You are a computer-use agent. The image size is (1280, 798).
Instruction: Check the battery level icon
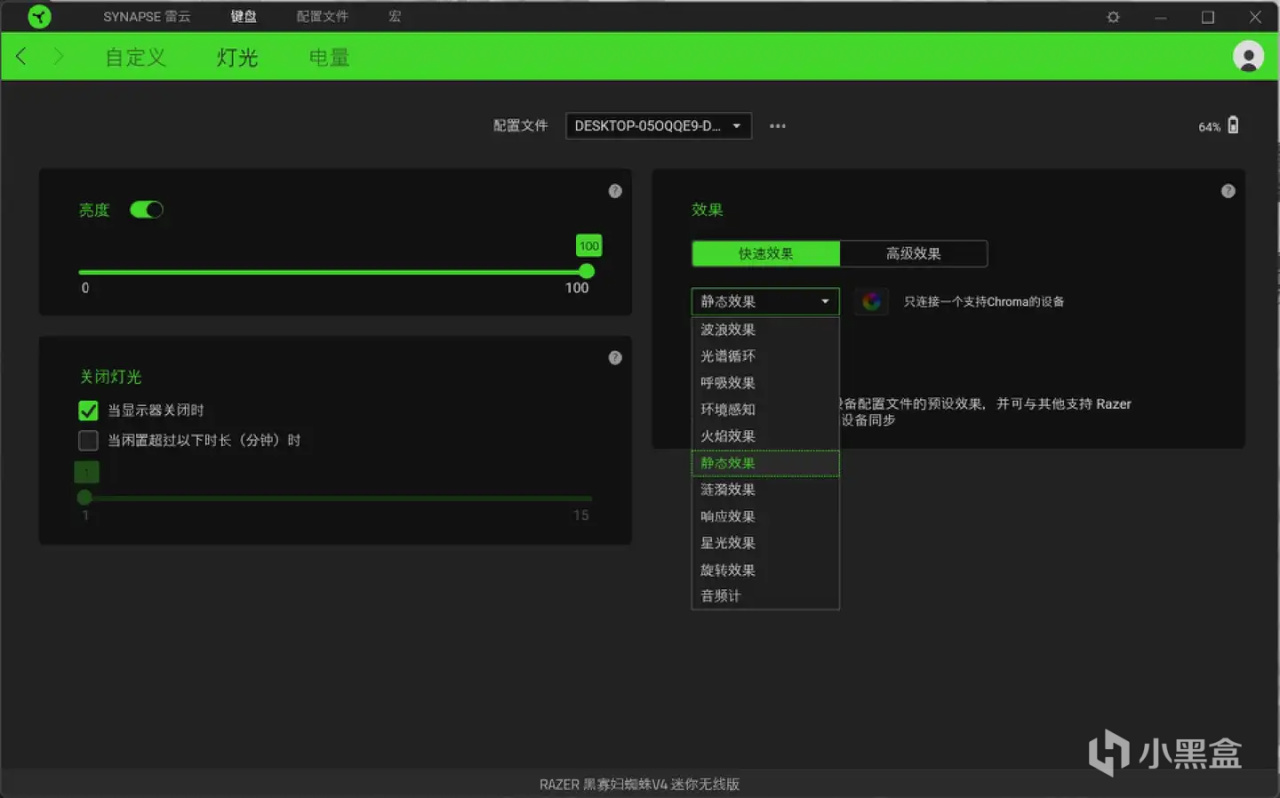coord(1233,125)
